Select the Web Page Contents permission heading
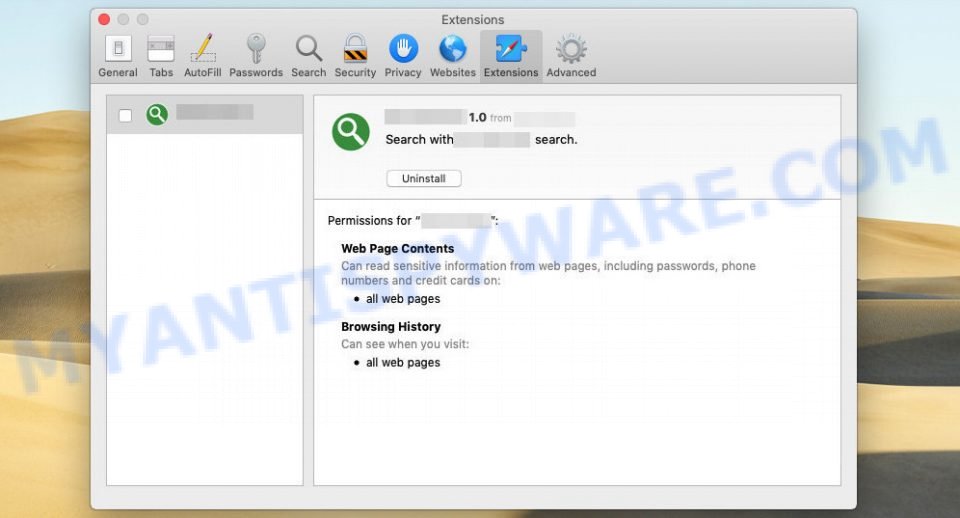Viewport: 960px width, 518px height. pos(397,249)
